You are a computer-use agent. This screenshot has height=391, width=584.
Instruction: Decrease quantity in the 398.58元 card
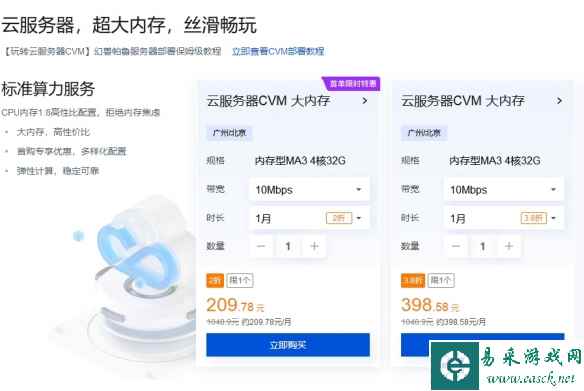tap(456, 246)
